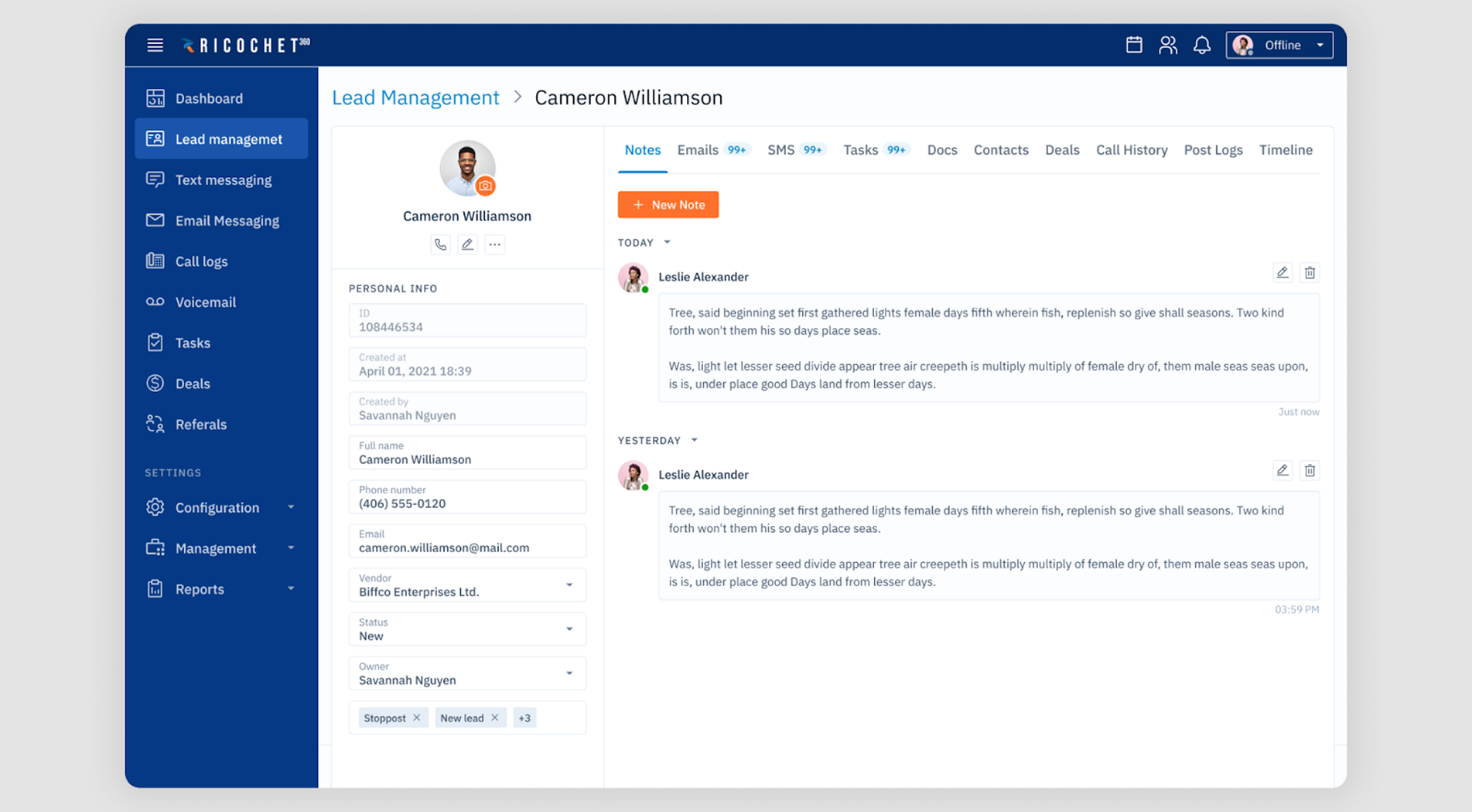Click the Email Messaging envelope icon
Viewport: 1472px width, 812px height.
[155, 220]
